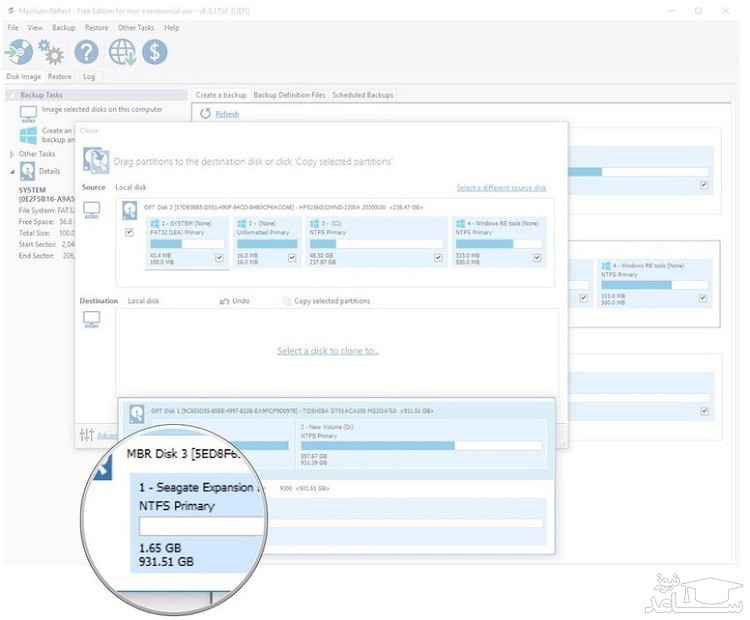750x620 pixels.
Task: Select the New Volume (D:) usage bar
Action: (421, 446)
